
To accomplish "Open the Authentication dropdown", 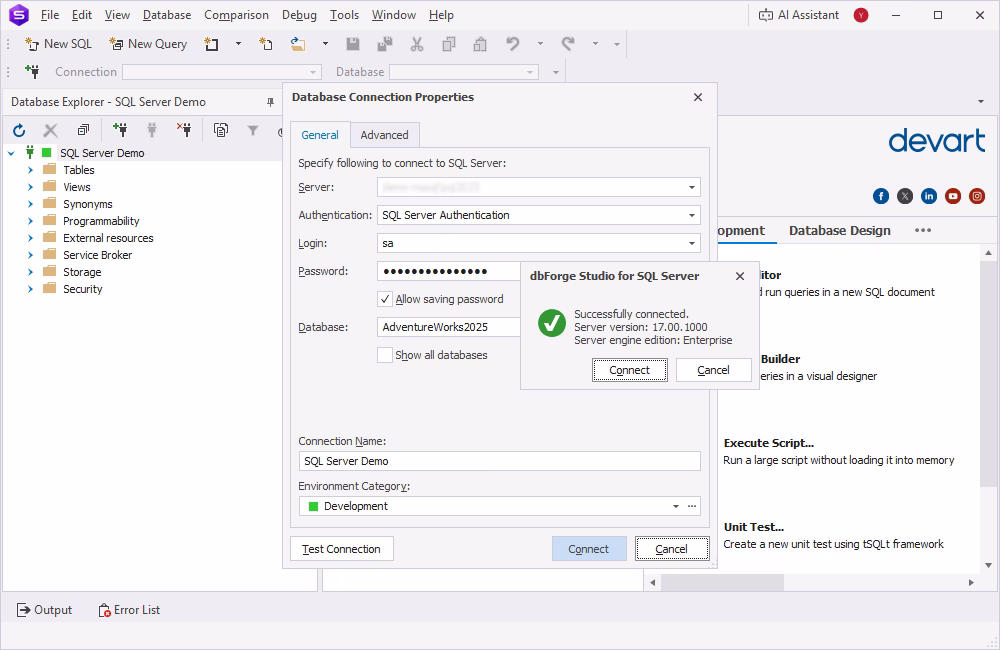I will [692, 215].
